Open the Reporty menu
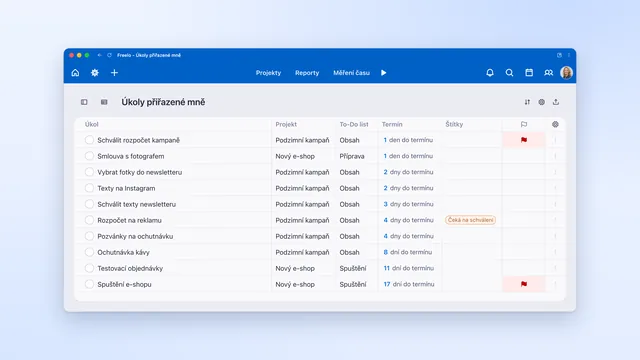The width and height of the screenshot is (640, 360). click(307, 73)
